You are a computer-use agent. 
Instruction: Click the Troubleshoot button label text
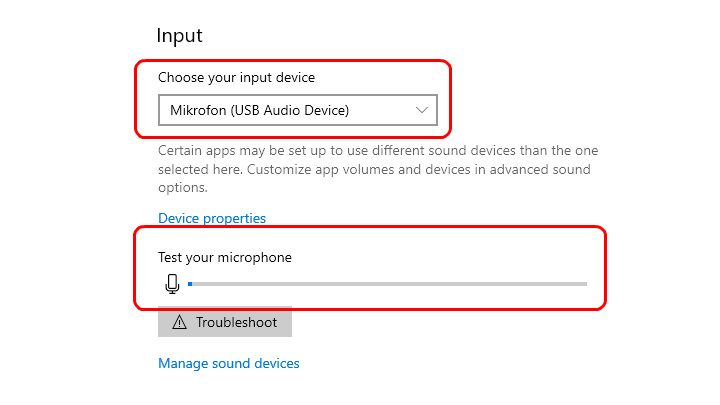click(x=235, y=322)
